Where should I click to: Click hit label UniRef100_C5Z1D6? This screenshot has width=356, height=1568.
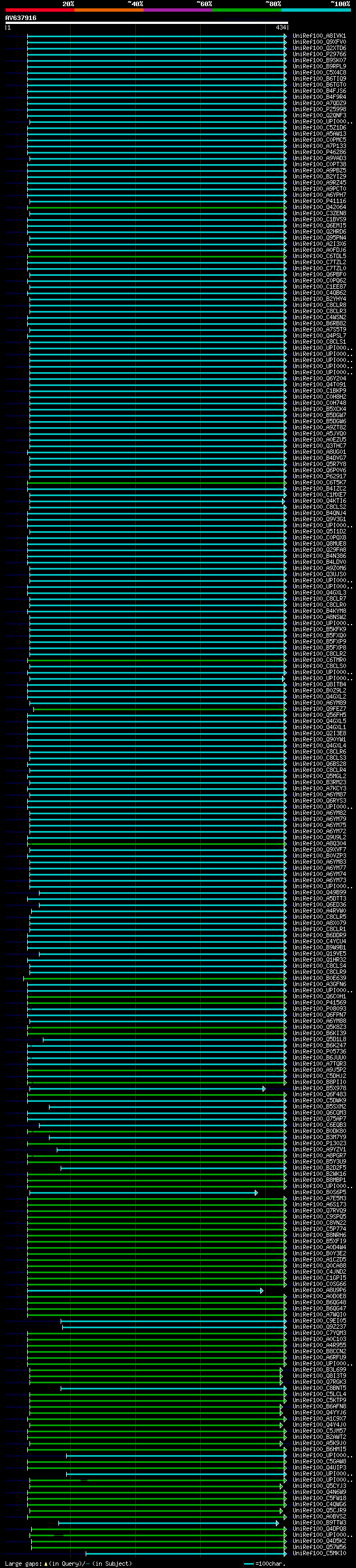click(x=319, y=128)
